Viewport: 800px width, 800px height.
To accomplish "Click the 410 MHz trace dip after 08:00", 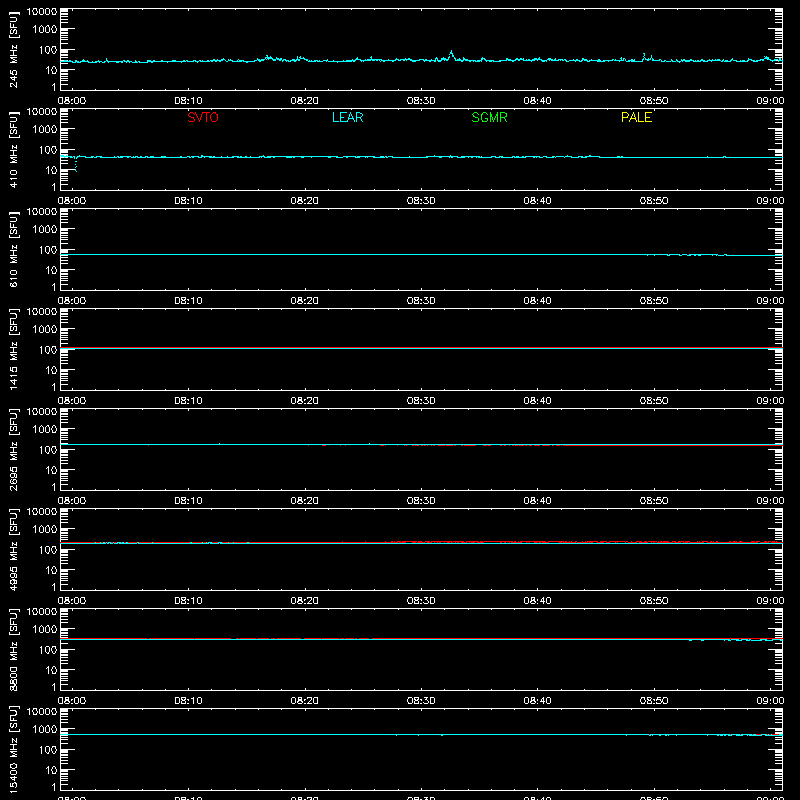I will click(76, 166).
